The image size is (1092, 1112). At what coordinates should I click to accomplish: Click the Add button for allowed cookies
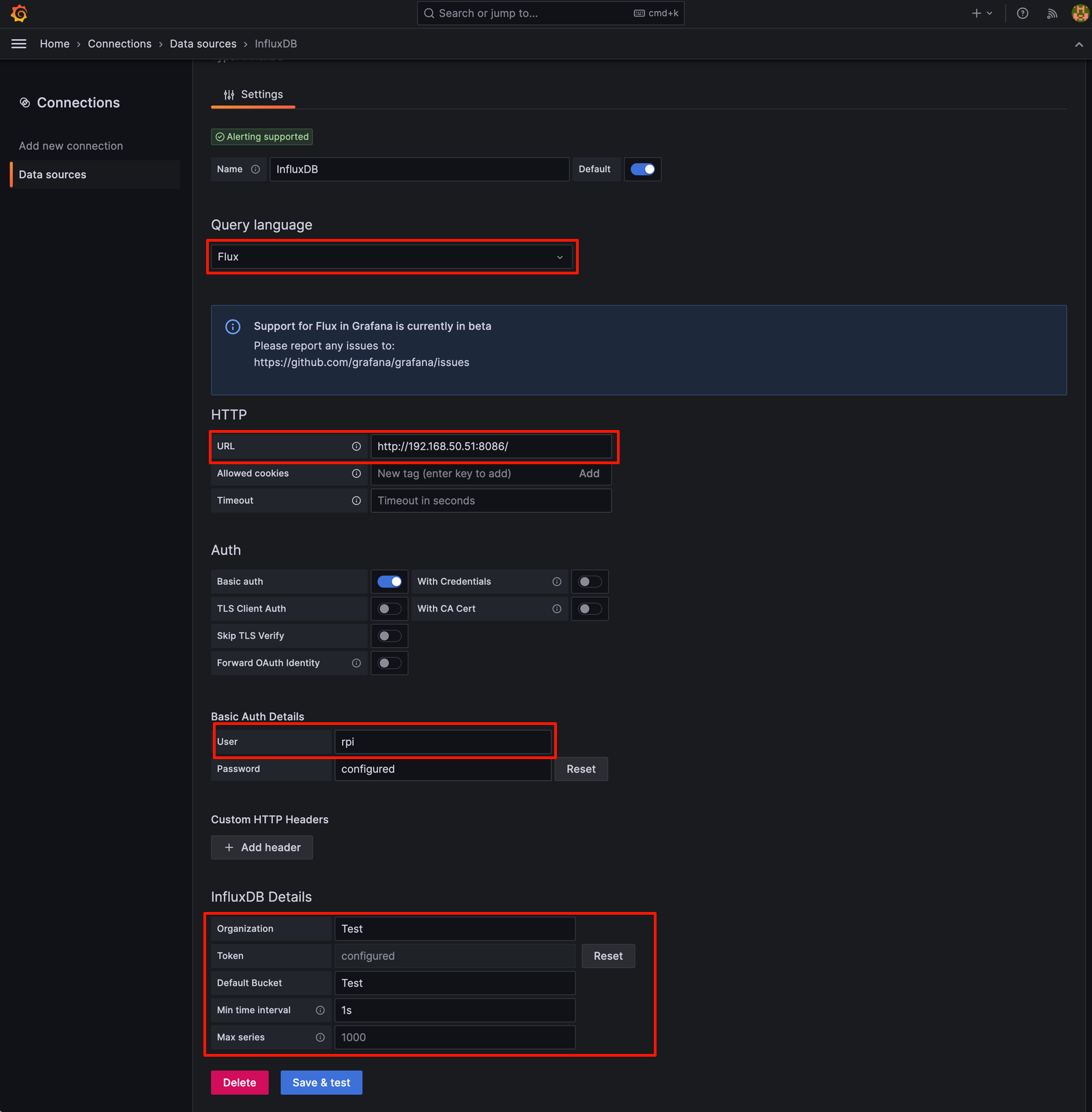coord(589,474)
